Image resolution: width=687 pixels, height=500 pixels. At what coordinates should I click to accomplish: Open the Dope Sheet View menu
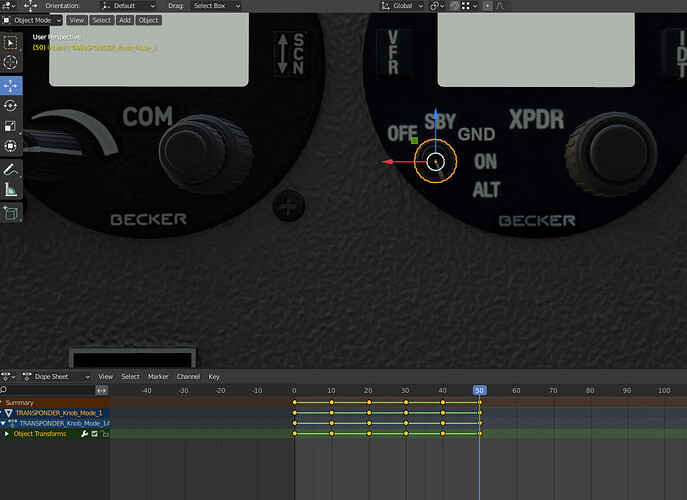tap(105, 376)
